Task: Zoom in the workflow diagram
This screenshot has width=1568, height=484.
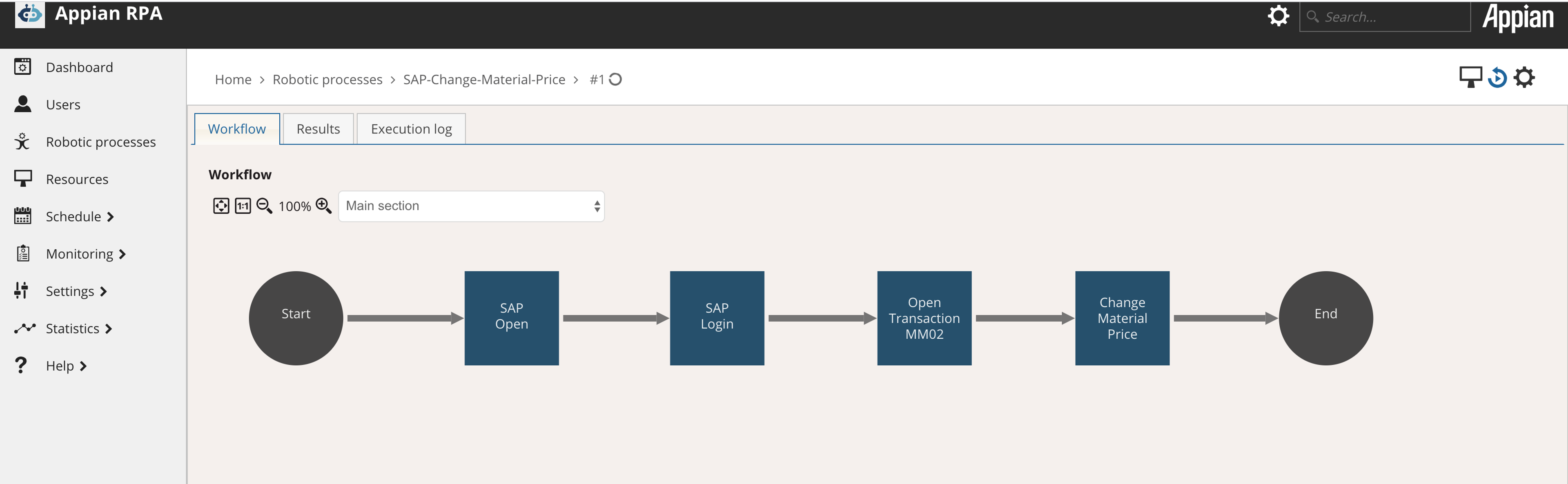Action: [324, 206]
